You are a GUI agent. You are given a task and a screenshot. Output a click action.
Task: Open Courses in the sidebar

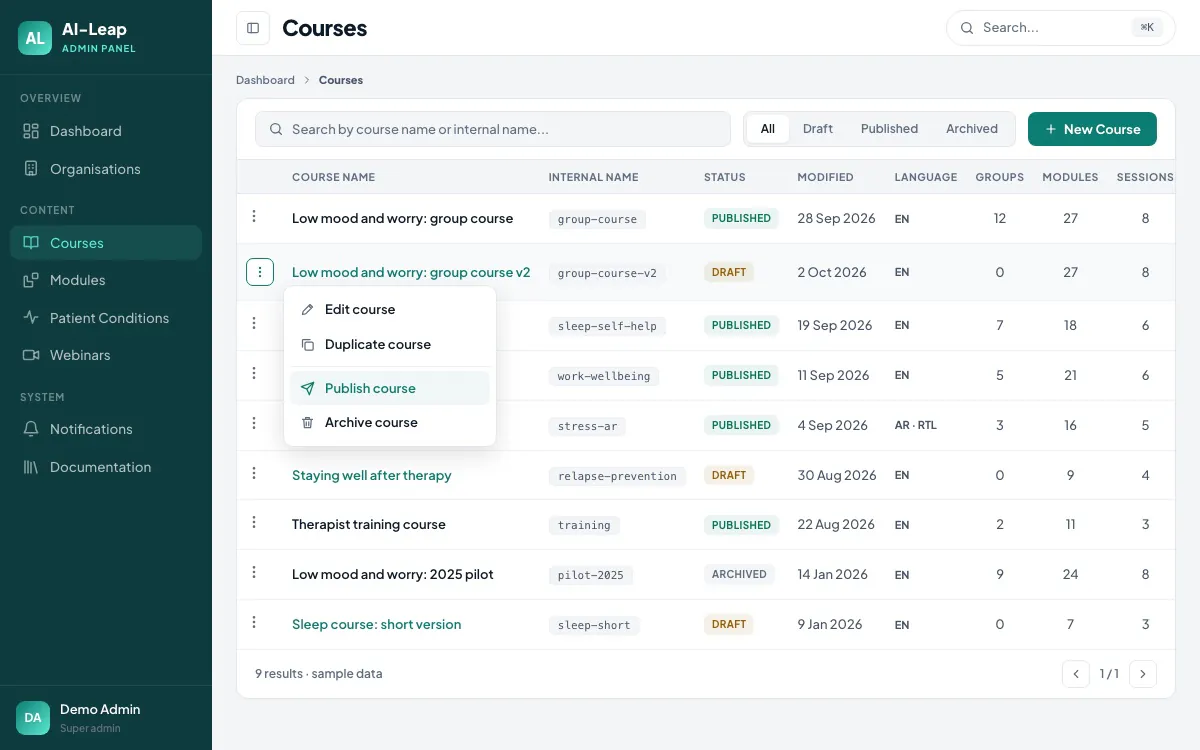click(x=106, y=243)
